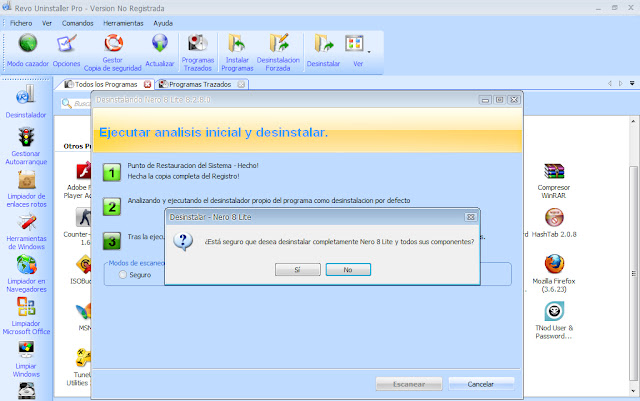This screenshot has height=401, width=640.
Task: Click No in Nero uninstall dialog
Action: click(x=348, y=270)
